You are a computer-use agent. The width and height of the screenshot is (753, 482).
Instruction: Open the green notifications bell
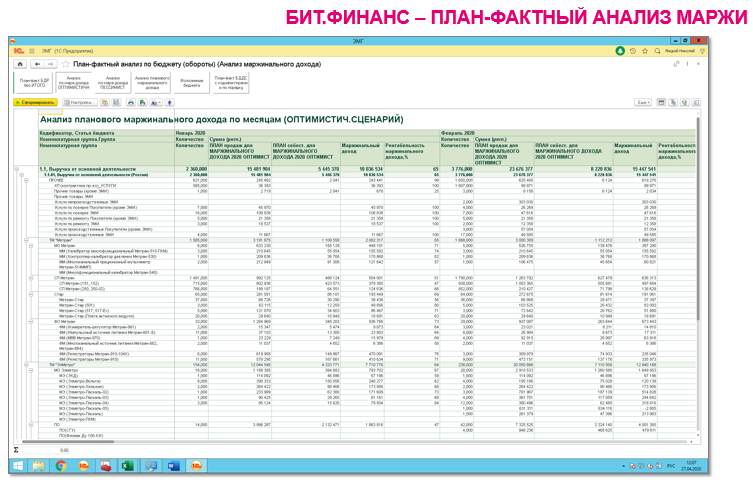(x=620, y=51)
